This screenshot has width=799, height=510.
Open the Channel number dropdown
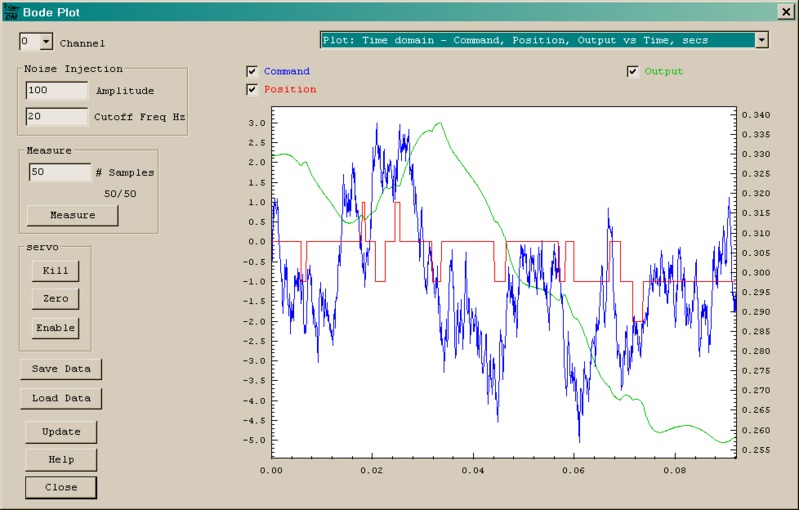click(x=46, y=42)
